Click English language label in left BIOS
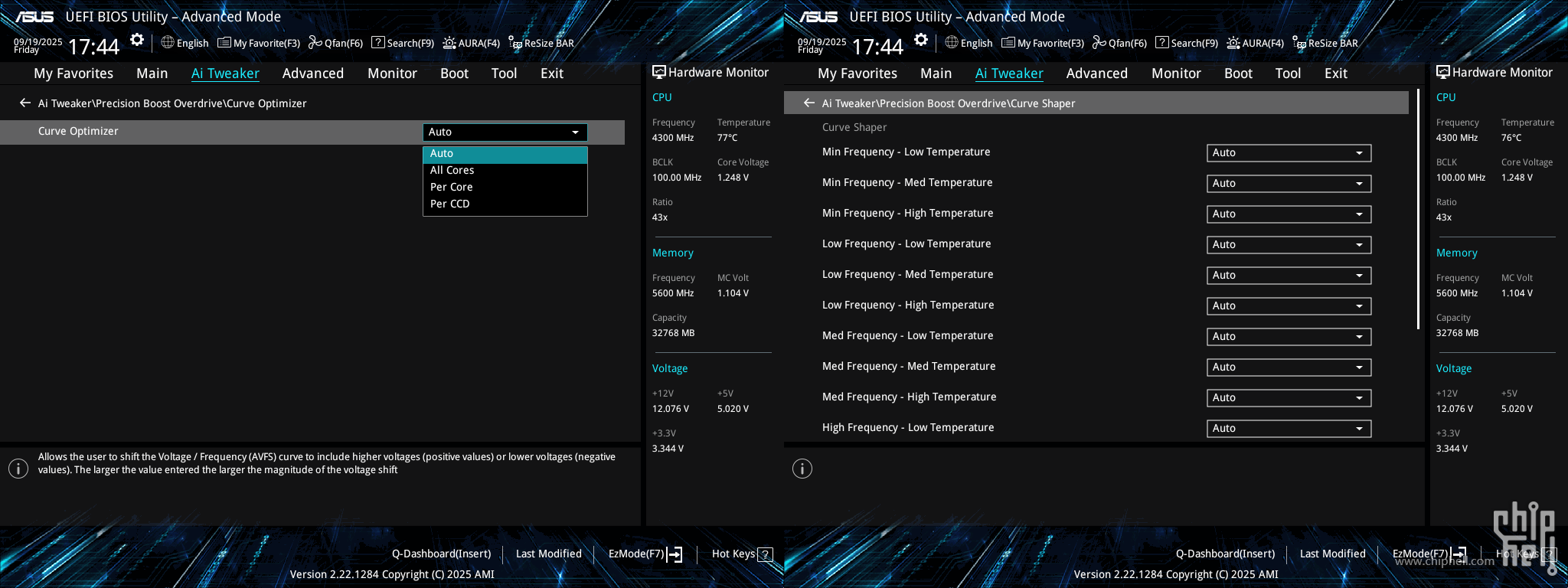 click(192, 44)
